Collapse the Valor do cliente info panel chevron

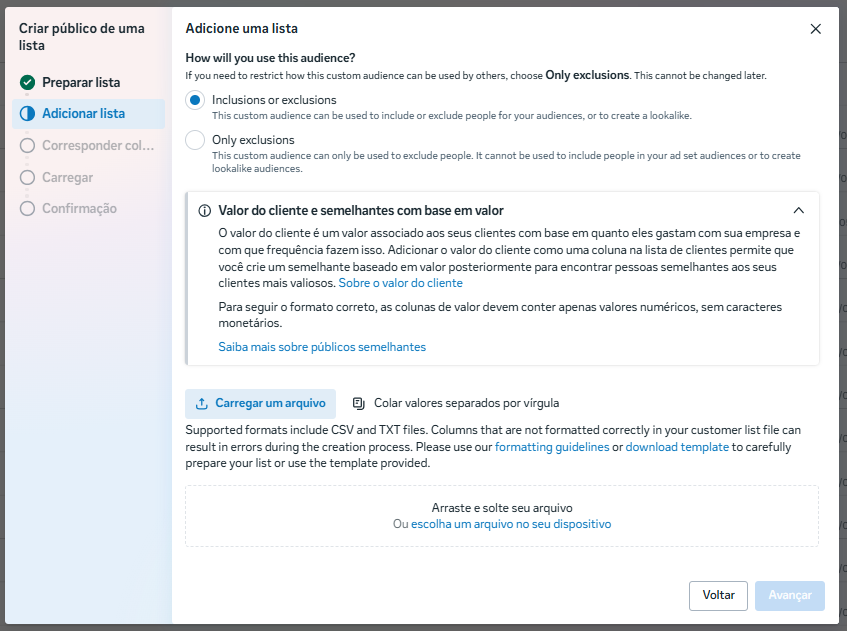click(798, 211)
